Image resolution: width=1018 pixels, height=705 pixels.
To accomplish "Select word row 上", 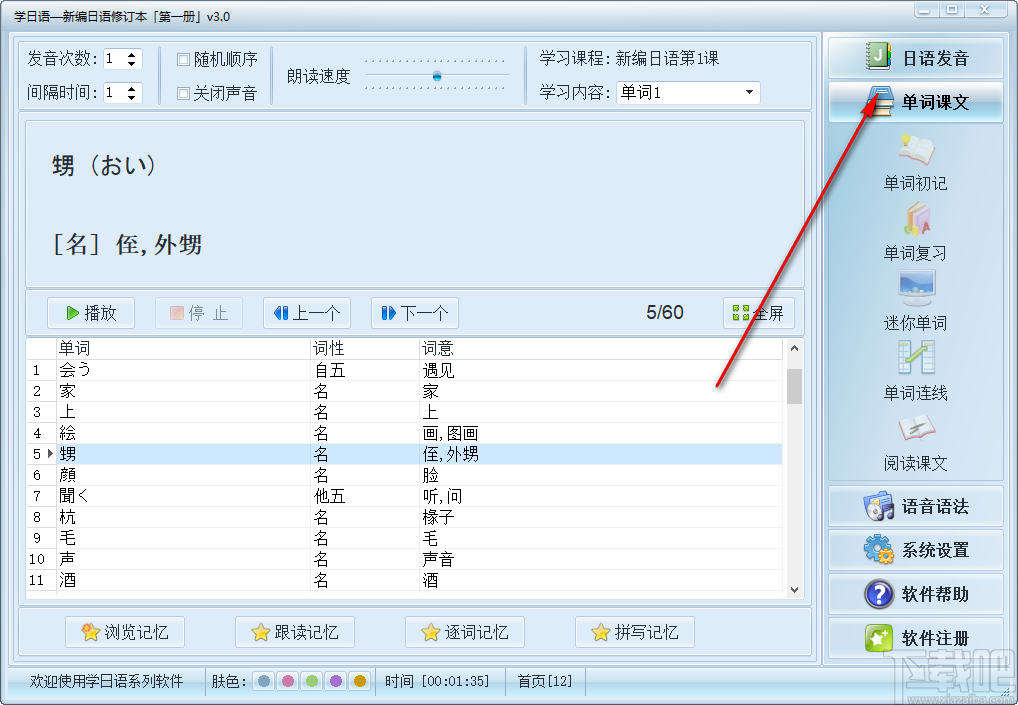I will [x=404, y=412].
